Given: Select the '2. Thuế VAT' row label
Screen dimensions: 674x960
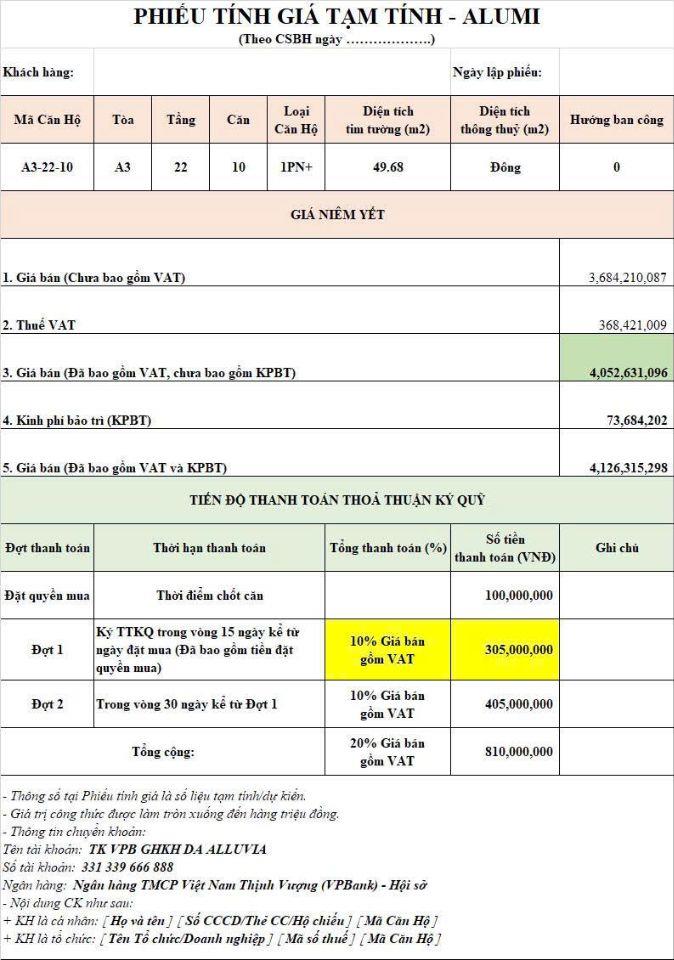Looking at the screenshot, I should (x=39, y=325).
